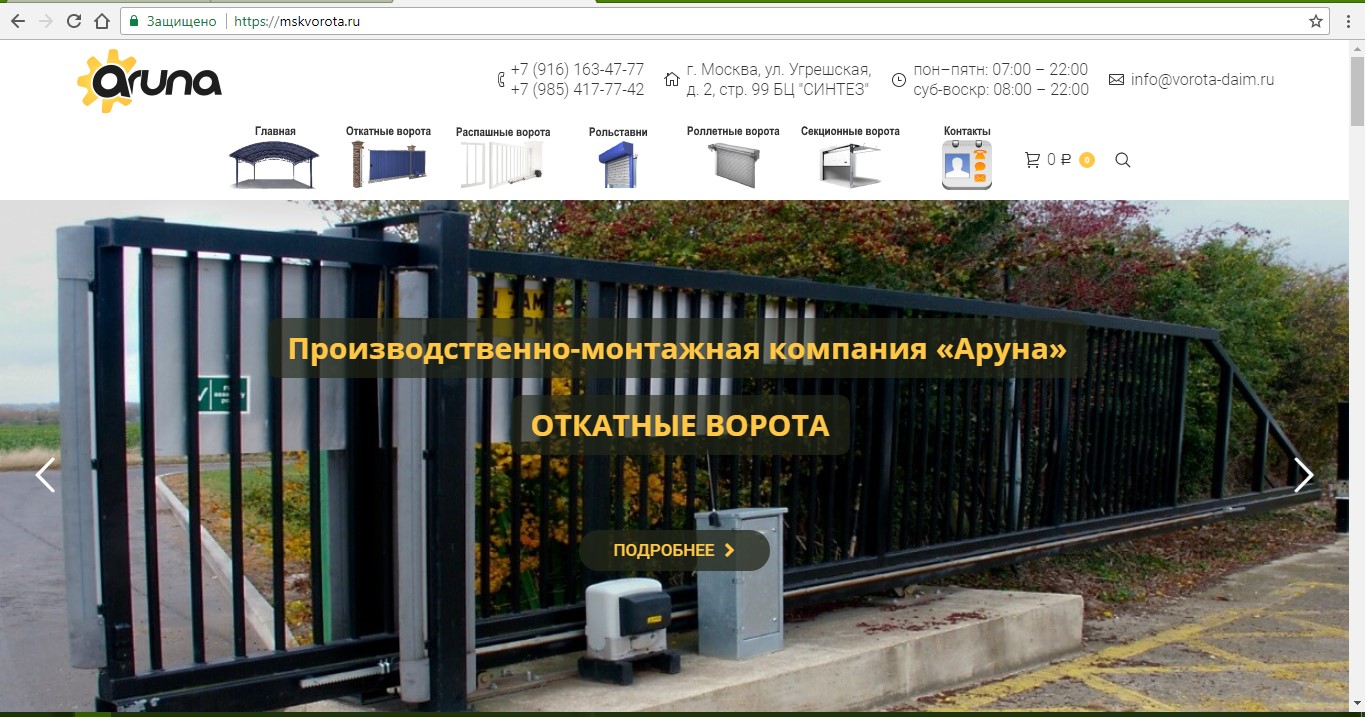Screen dimensions: 1365x717
Task: Open the Откатные ворота menu item
Action: 388,131
